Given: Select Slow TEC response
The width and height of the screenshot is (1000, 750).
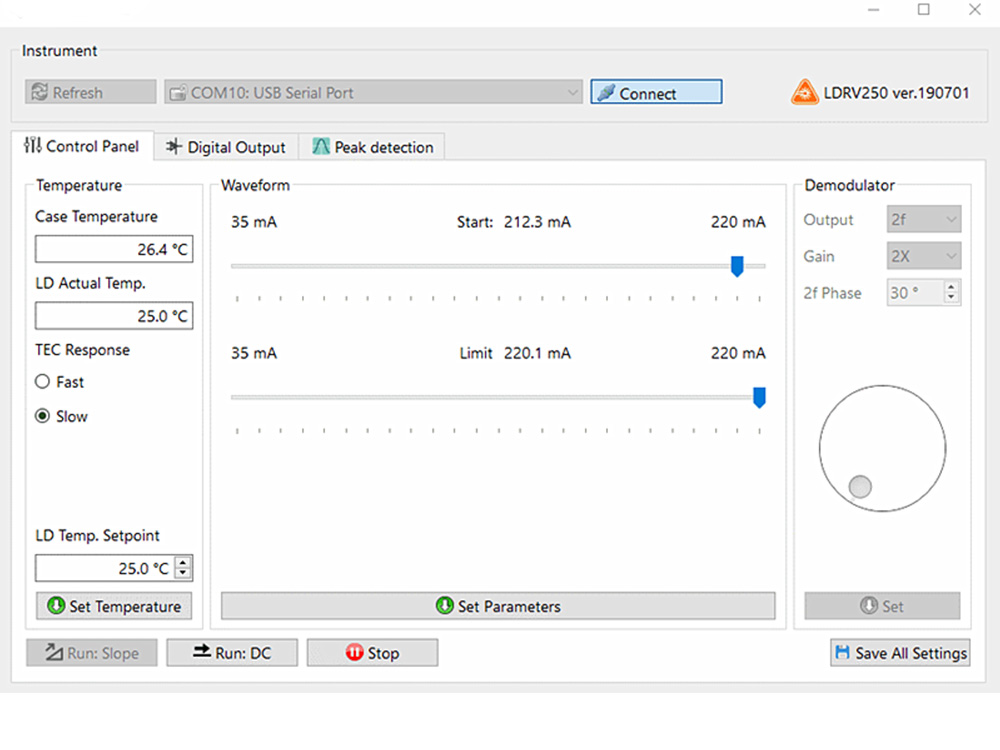Looking at the screenshot, I should pos(42,416).
